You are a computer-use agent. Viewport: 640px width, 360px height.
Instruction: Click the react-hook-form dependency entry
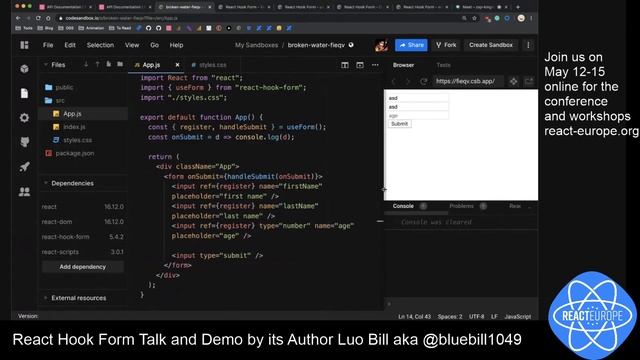82,237
